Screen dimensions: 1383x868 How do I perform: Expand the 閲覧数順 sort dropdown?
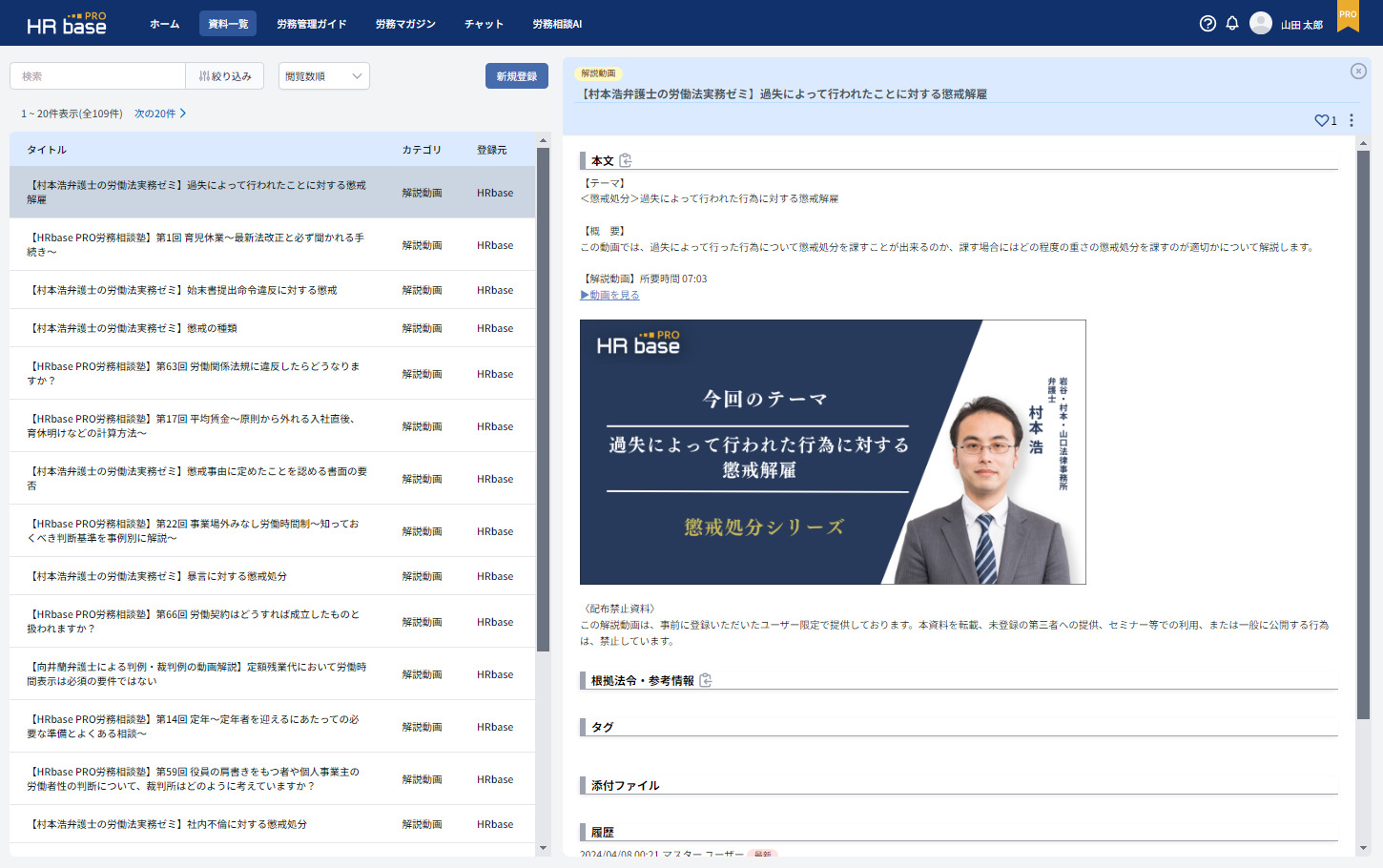coord(323,76)
